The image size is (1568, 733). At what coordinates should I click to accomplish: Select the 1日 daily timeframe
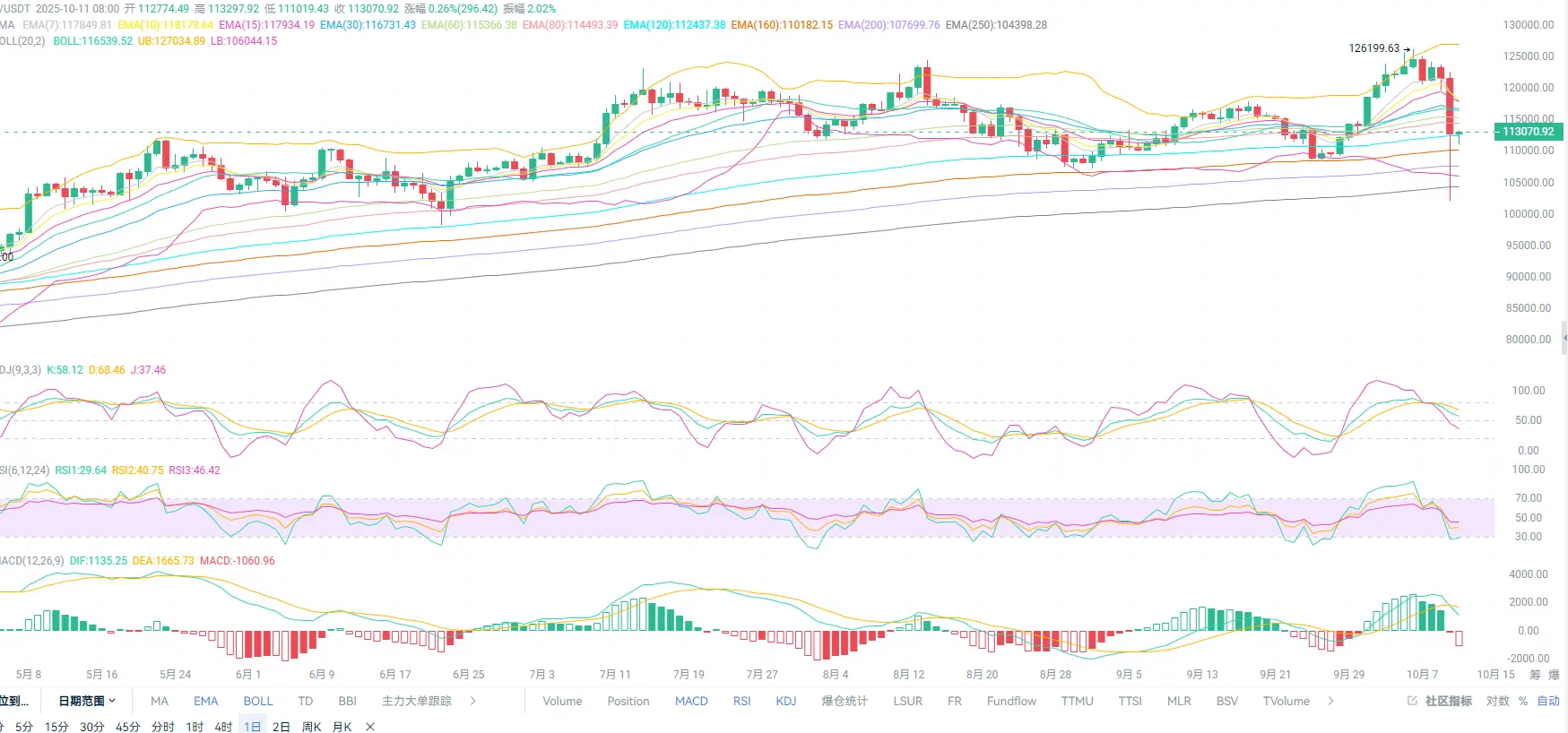tap(253, 727)
